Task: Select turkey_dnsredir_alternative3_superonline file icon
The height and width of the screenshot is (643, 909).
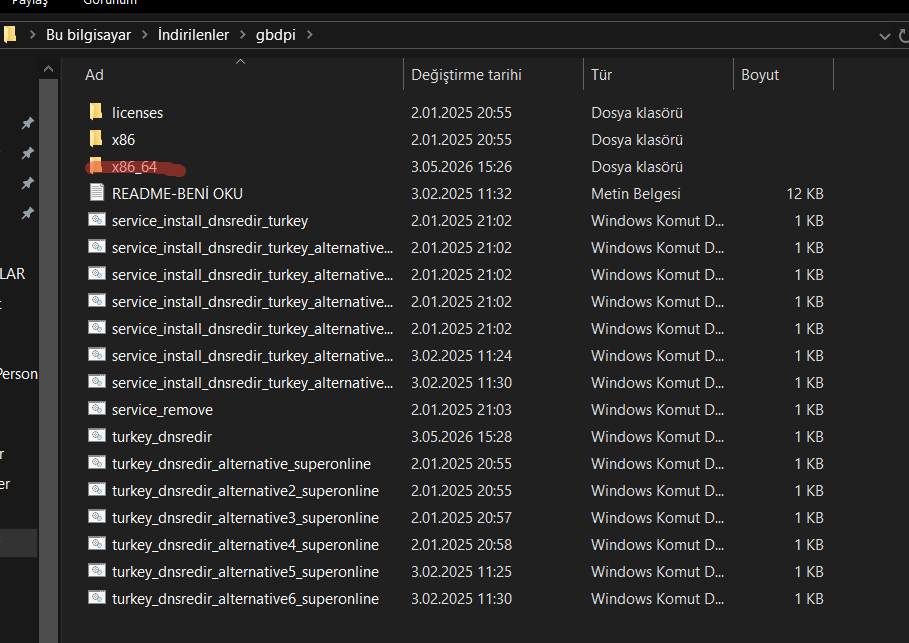Action: point(97,517)
